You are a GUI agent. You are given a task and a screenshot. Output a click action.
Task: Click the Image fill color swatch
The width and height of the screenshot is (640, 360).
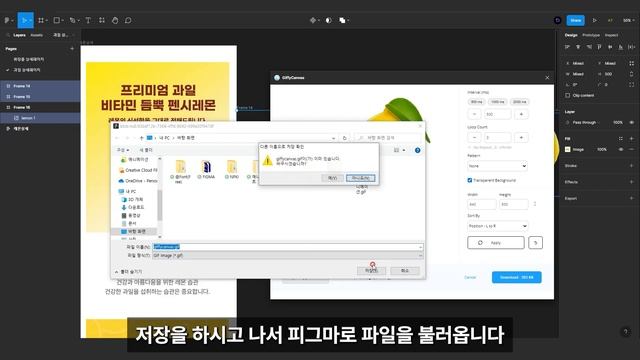(x=568, y=149)
